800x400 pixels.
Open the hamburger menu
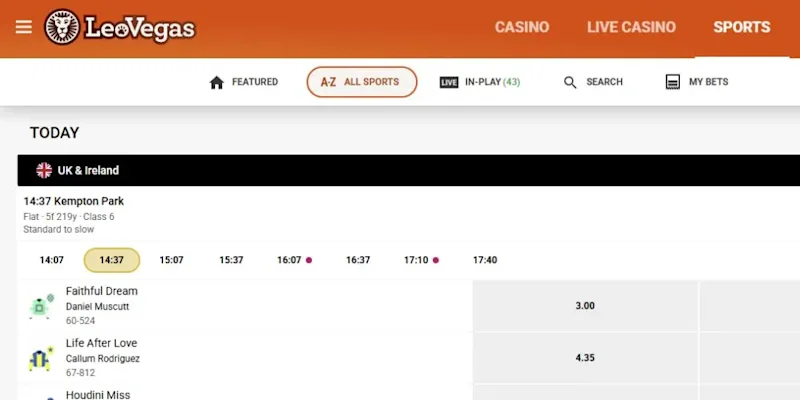[23, 27]
